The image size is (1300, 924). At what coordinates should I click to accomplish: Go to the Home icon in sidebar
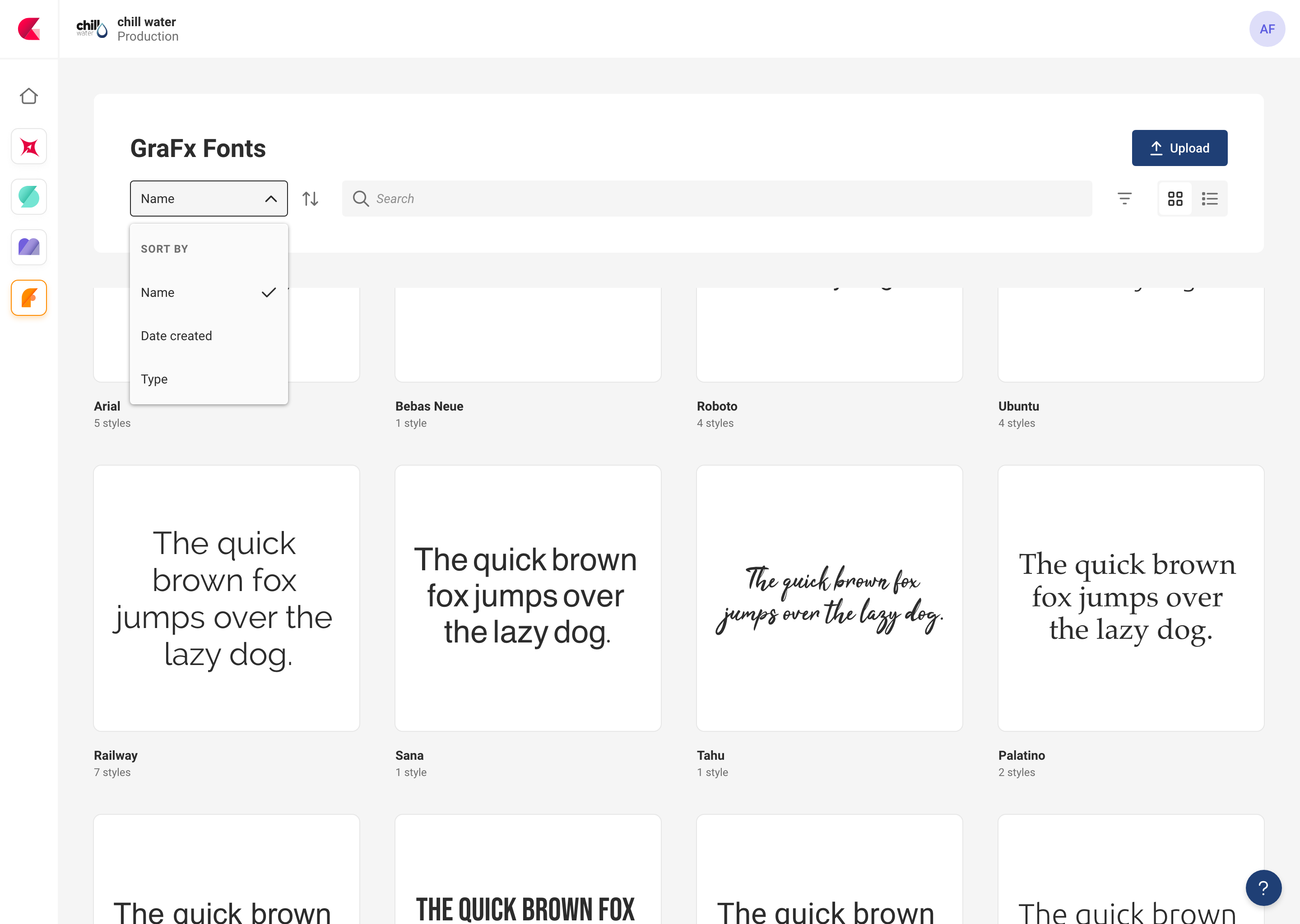tap(29, 96)
